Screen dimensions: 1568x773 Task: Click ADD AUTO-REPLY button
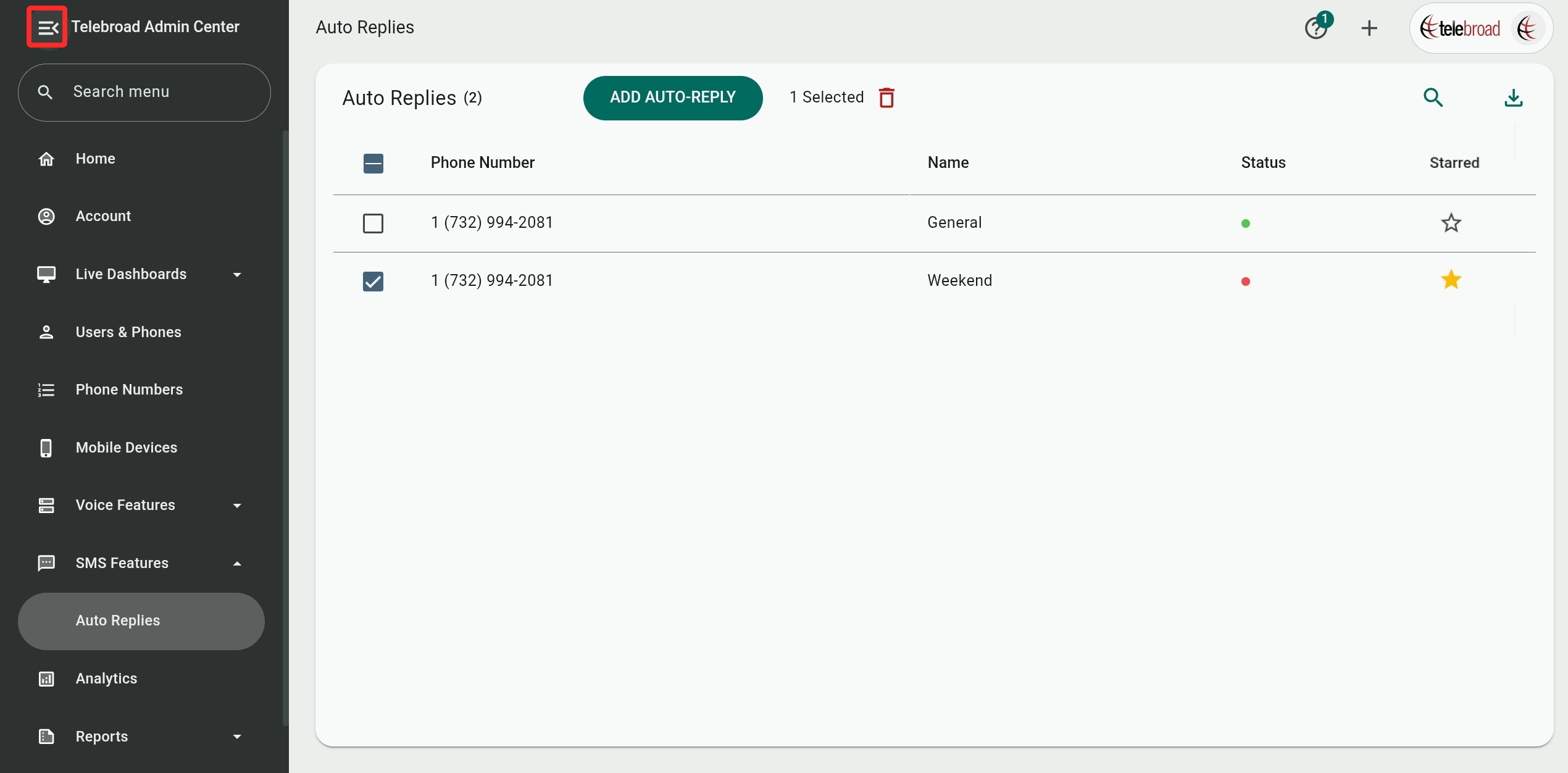(x=672, y=98)
